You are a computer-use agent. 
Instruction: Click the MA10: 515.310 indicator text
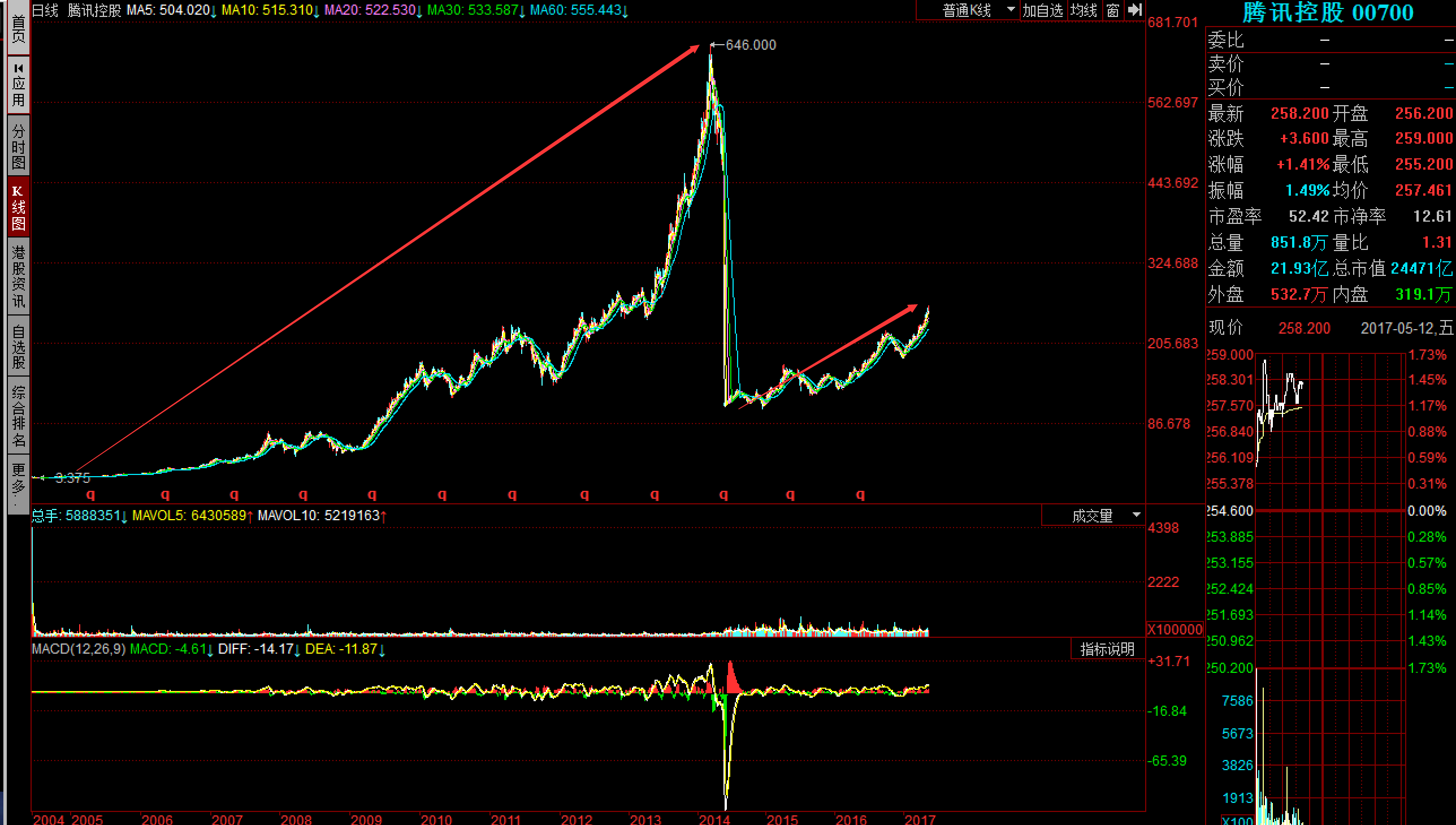(x=267, y=10)
